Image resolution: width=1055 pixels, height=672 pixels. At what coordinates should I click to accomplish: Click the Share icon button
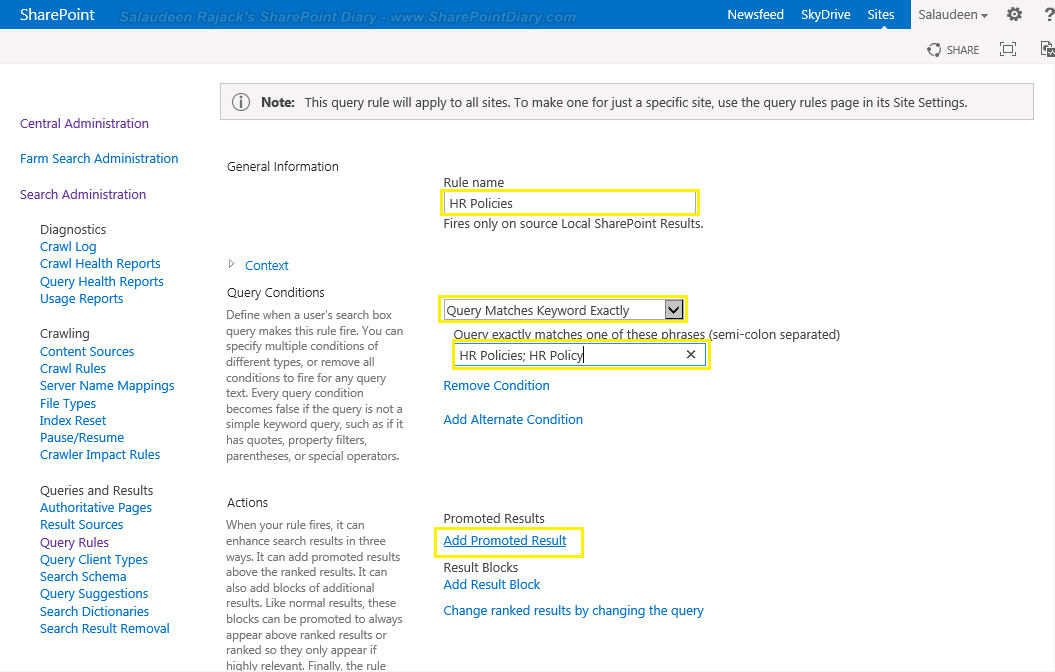point(953,50)
